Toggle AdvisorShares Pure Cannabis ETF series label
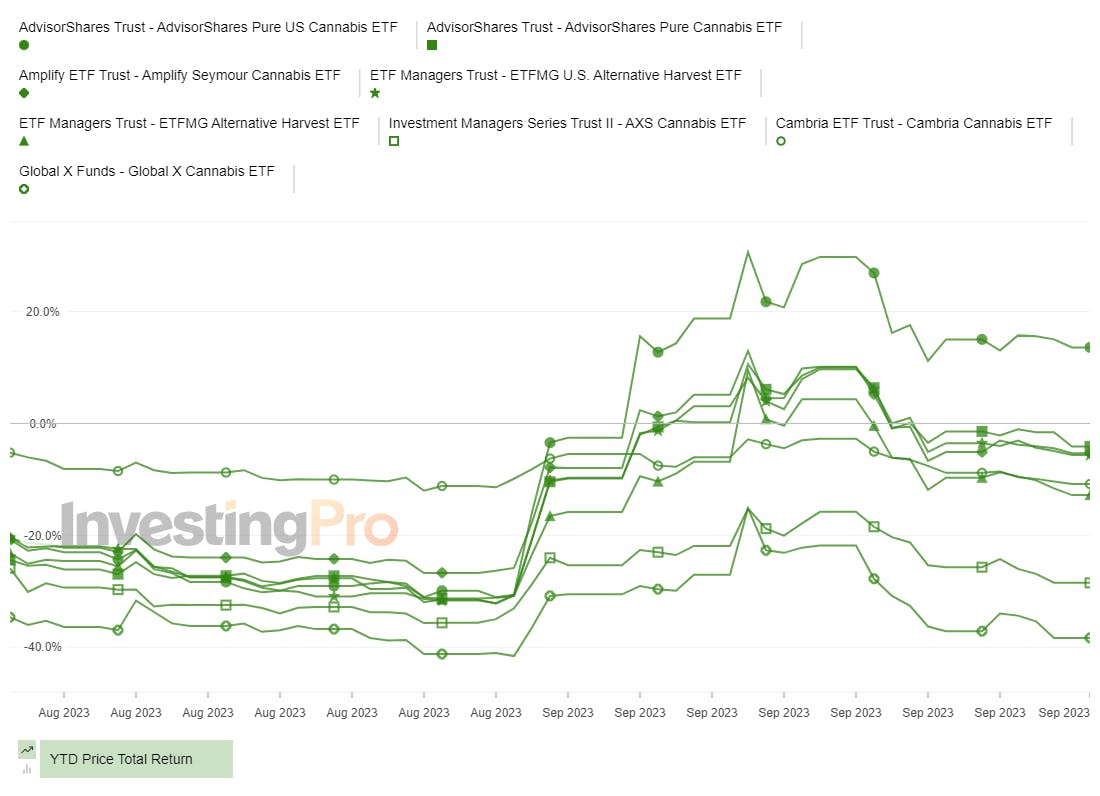The height and width of the screenshot is (796, 1100). coord(604,27)
